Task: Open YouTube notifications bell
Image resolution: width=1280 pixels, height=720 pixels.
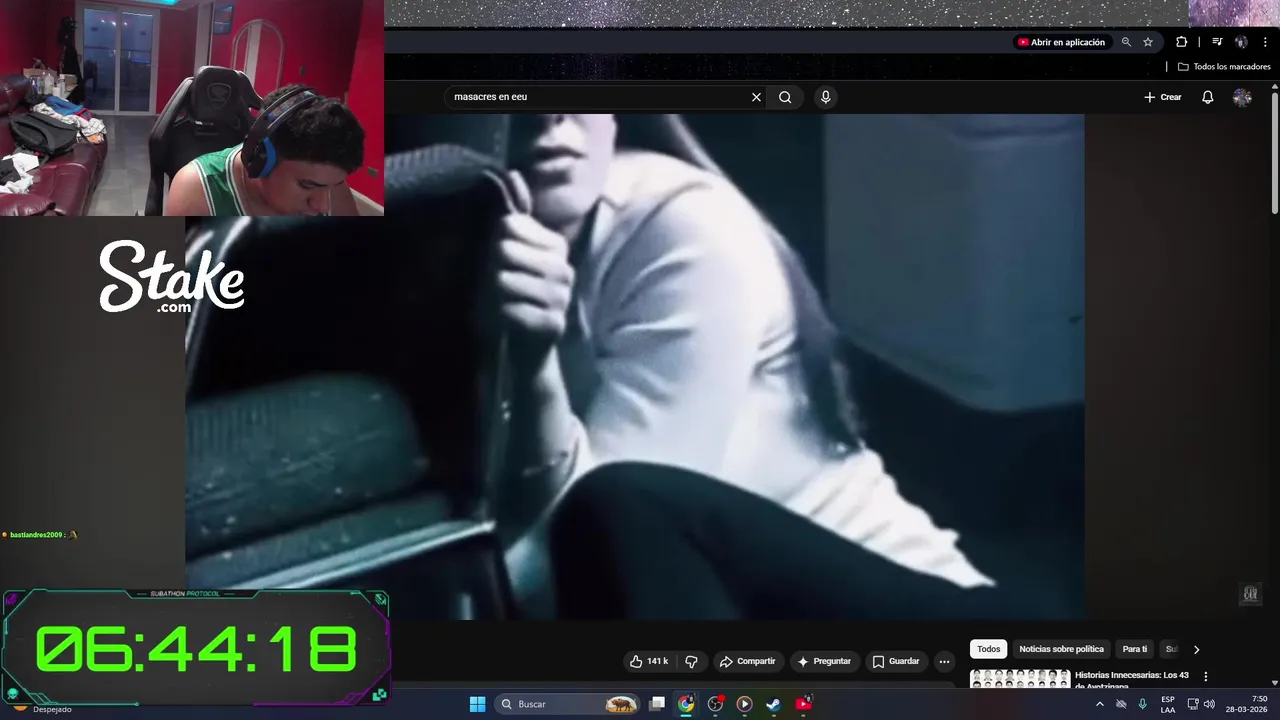Action: 1207,97
